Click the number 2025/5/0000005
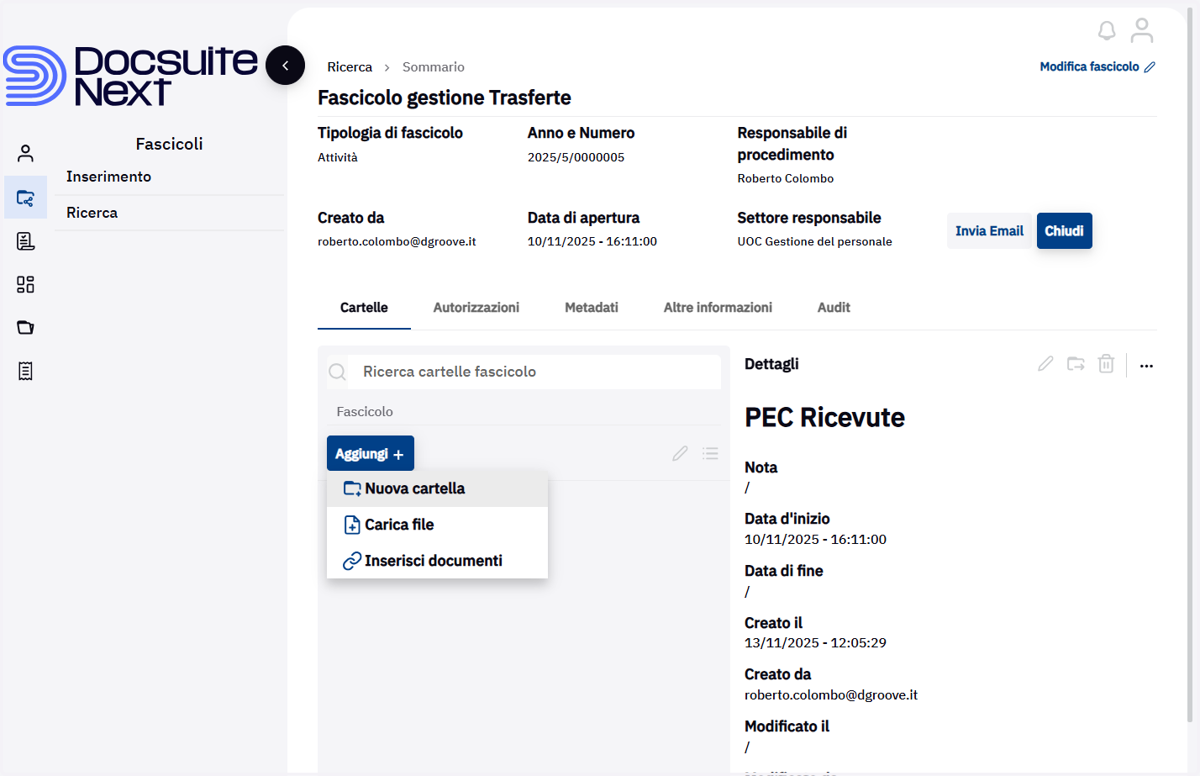Viewport: 1200px width, 776px height. (x=576, y=158)
